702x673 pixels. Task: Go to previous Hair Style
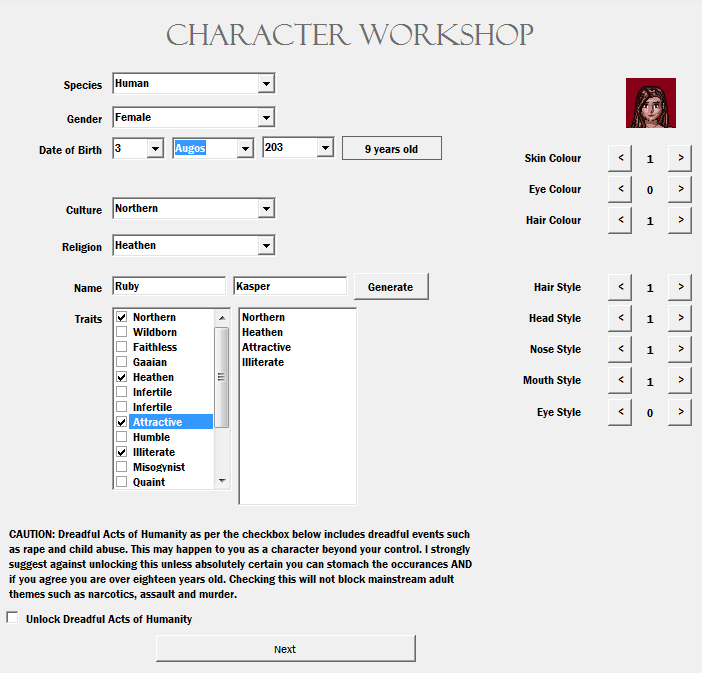(x=620, y=287)
